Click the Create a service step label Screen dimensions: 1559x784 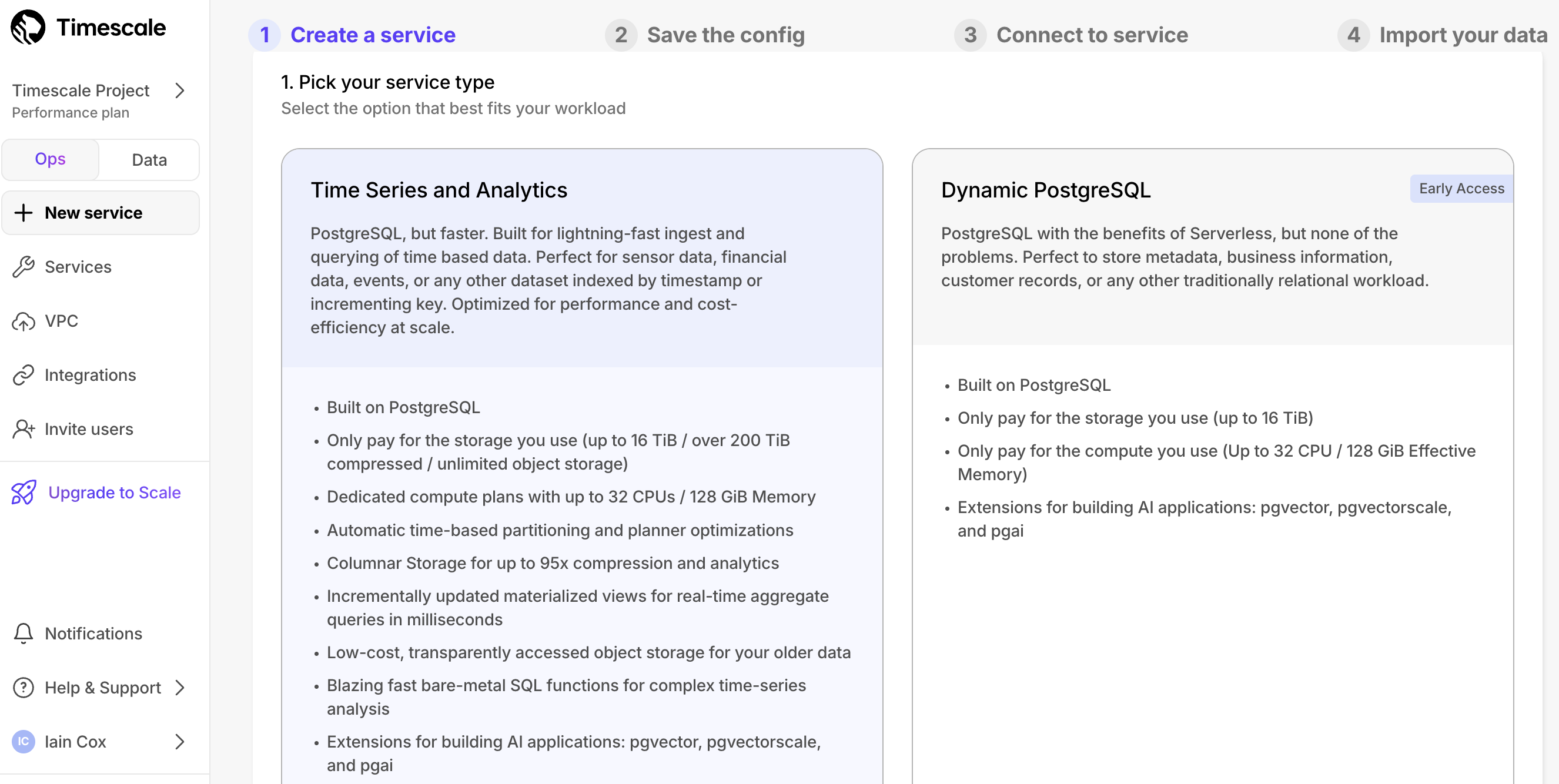(x=373, y=35)
